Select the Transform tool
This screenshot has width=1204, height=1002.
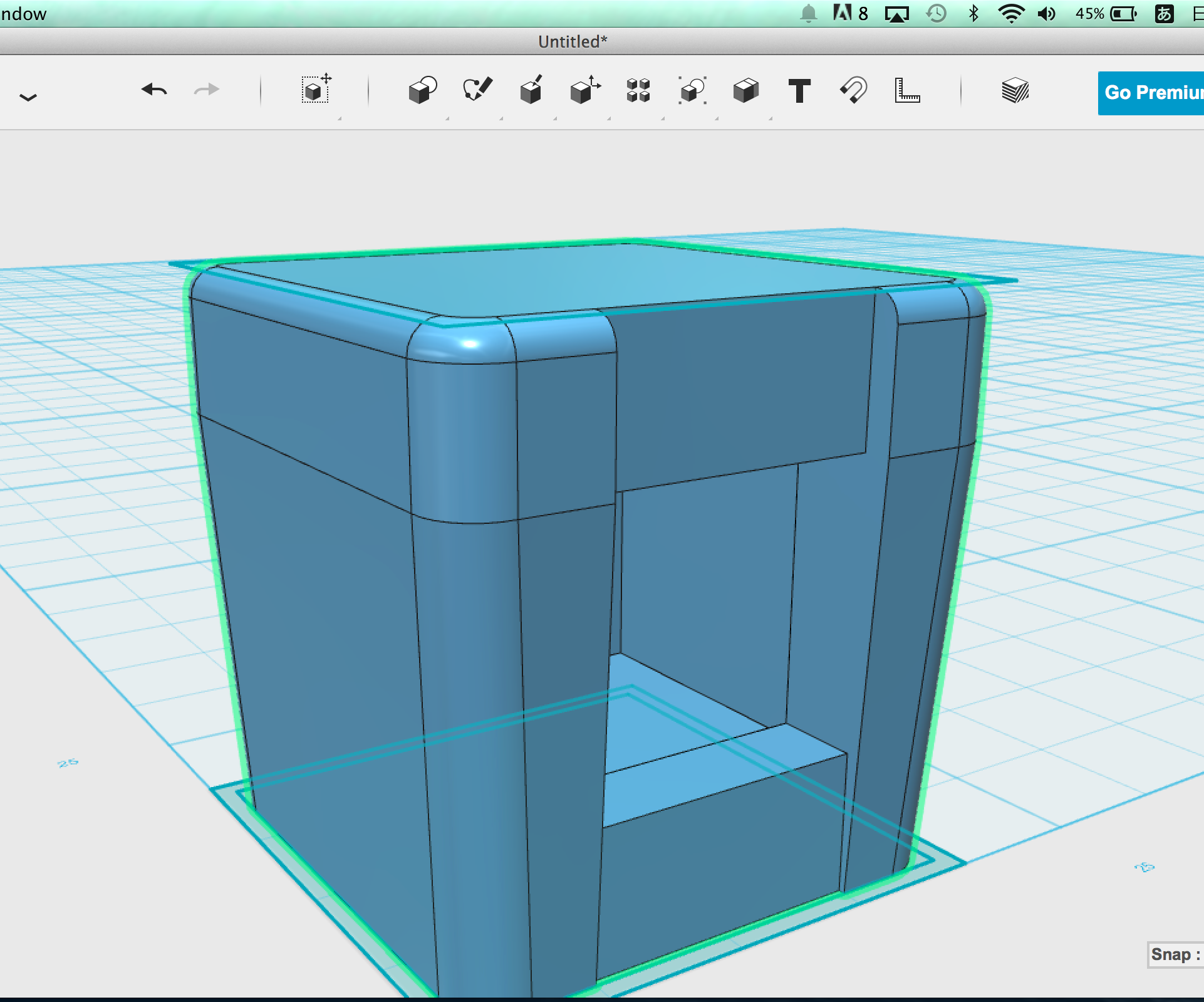coord(316,91)
